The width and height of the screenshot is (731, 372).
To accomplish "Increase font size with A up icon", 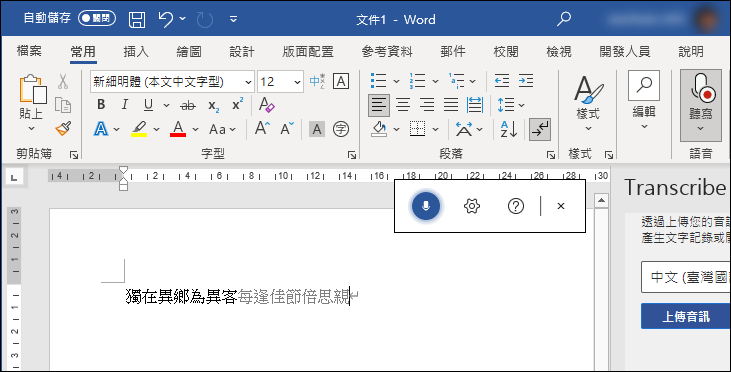I will (x=262, y=129).
